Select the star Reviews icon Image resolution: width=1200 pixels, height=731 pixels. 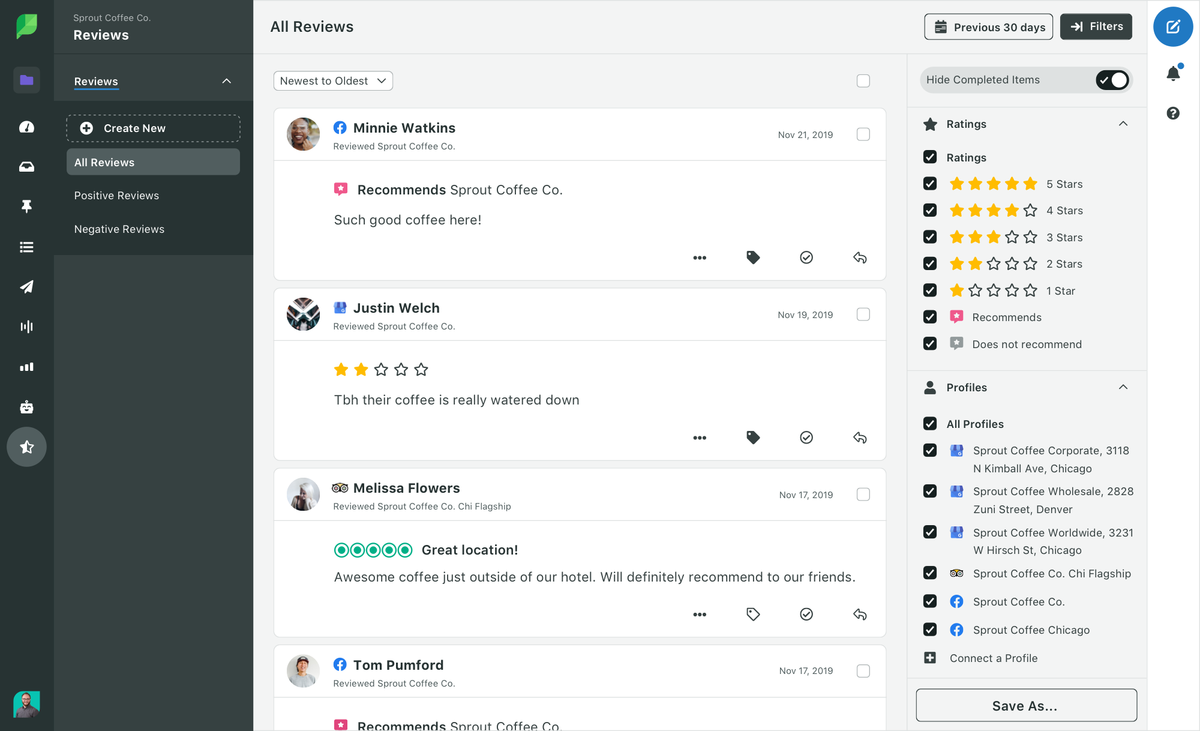coord(27,447)
